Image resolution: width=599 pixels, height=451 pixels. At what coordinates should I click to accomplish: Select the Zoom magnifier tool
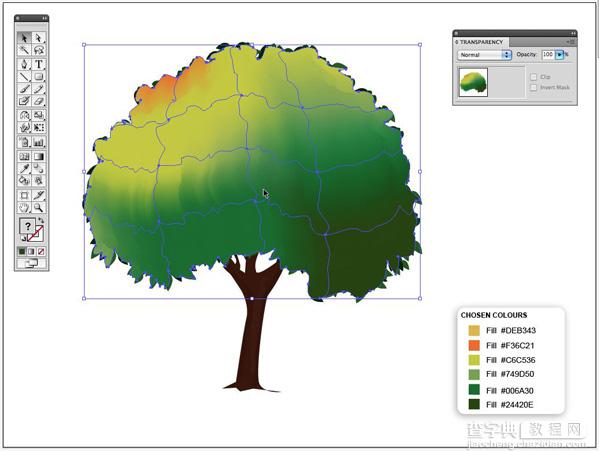pos(39,207)
